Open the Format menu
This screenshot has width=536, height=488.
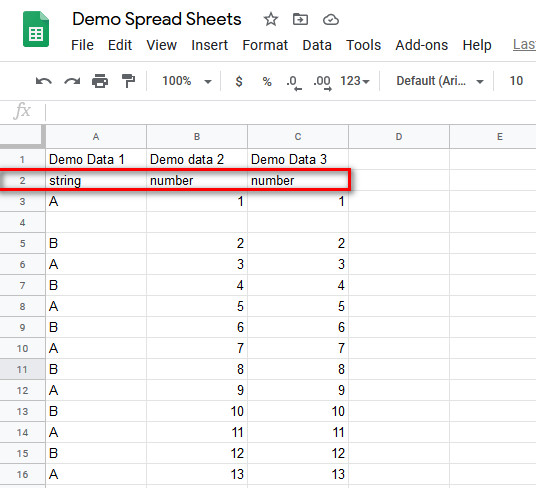coord(265,45)
